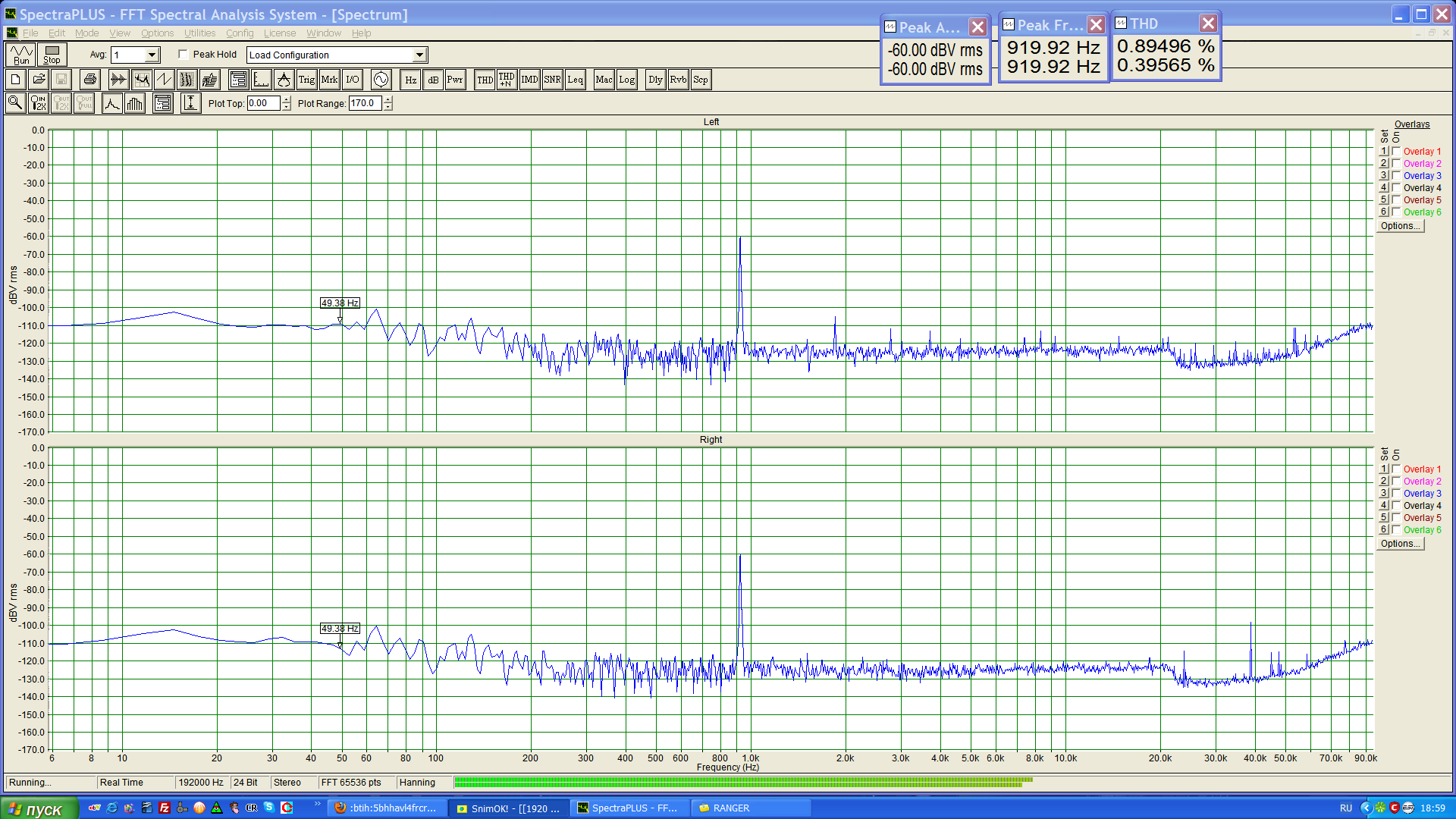
Task: Open the SNR utility button
Action: coord(552,80)
